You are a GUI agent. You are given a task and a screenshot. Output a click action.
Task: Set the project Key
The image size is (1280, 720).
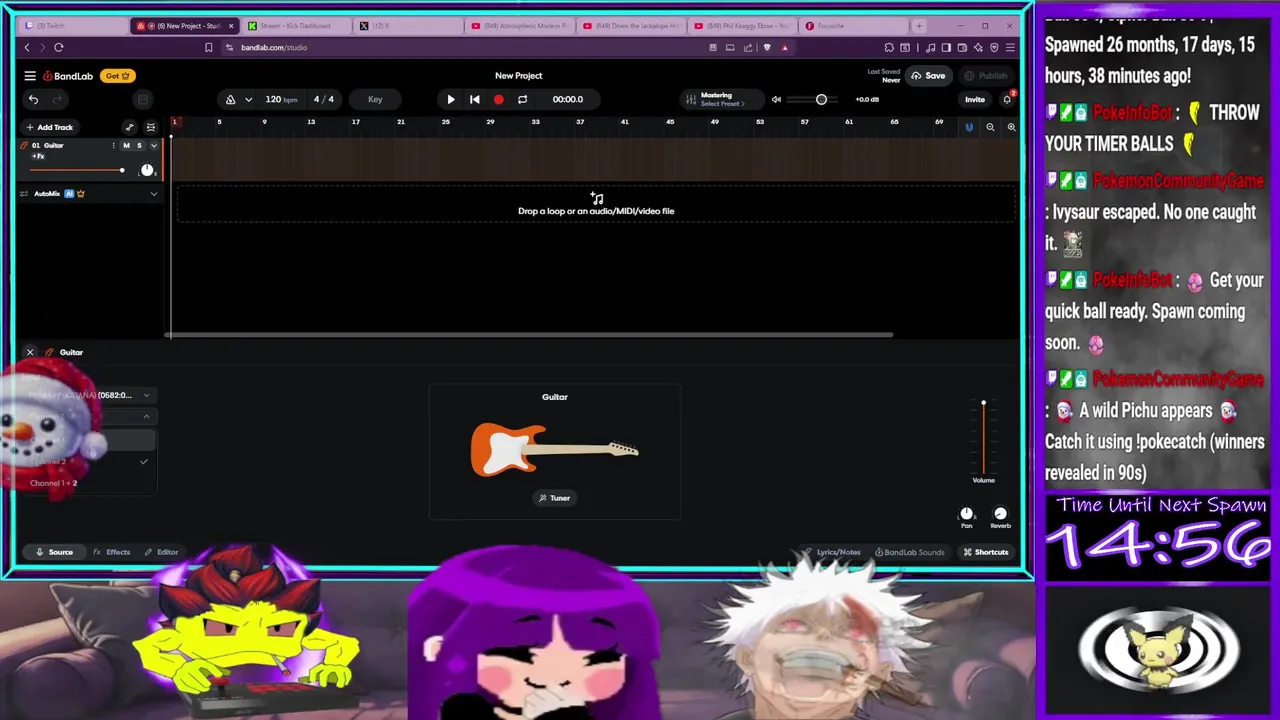click(375, 99)
